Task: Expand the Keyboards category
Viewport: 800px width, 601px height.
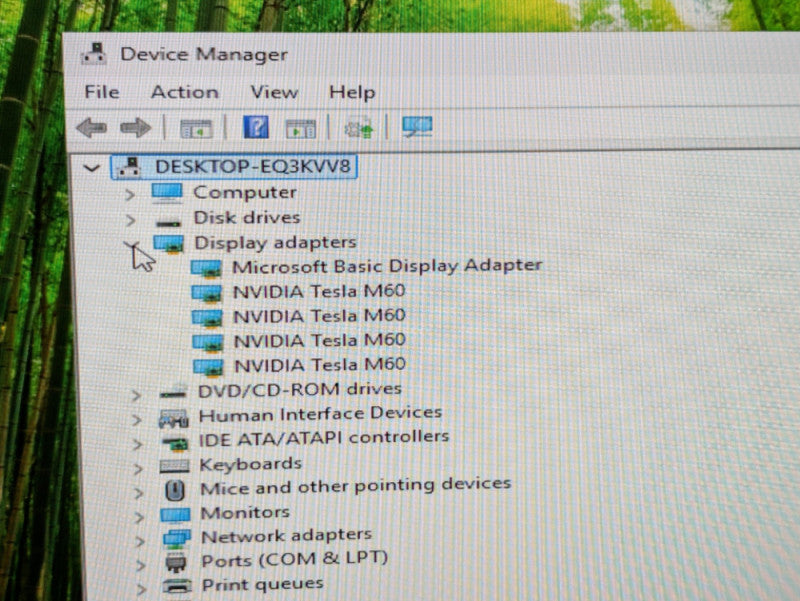Action: point(138,468)
